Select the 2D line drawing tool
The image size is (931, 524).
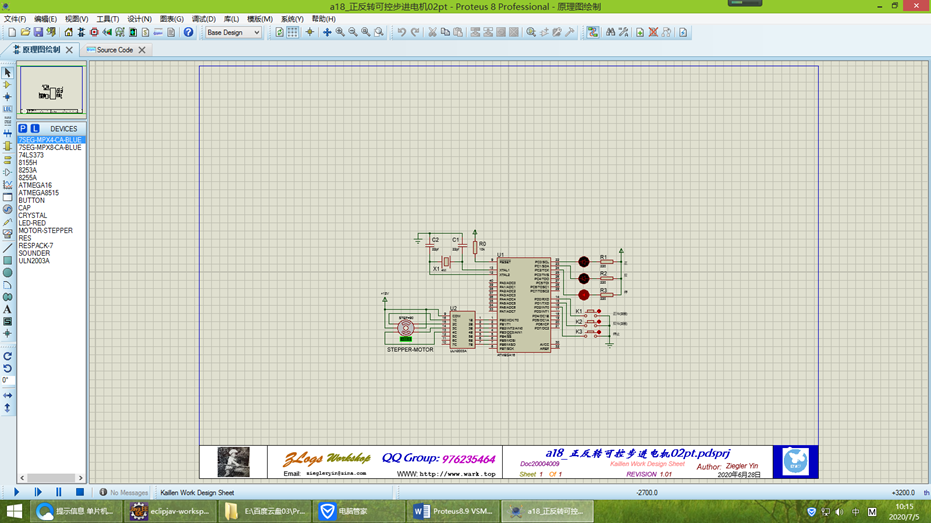coord(7,248)
